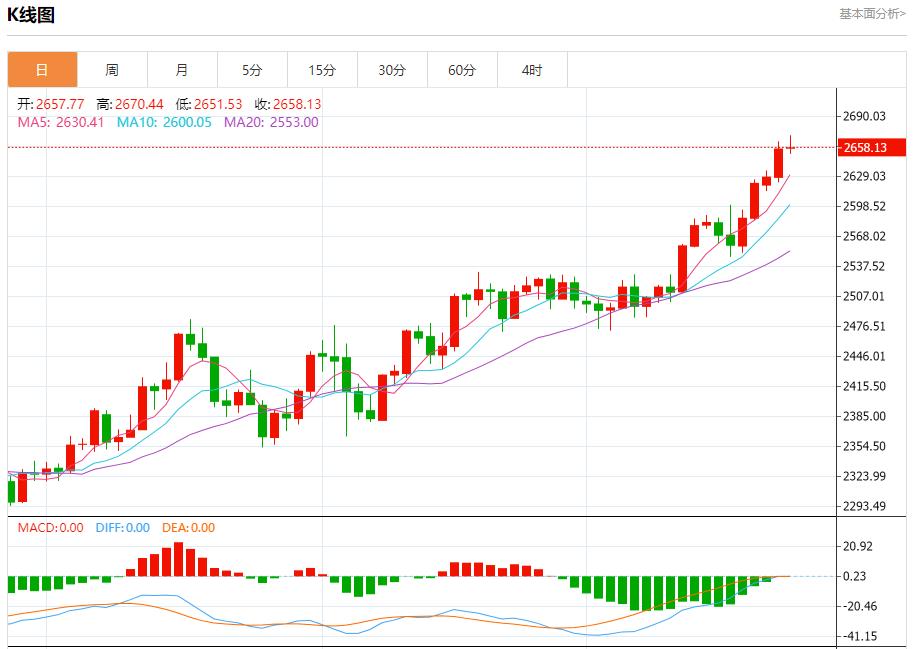Image resolution: width=914 pixels, height=649 pixels.
Task: Open the 月 monthly chart tab
Action: pos(182,70)
